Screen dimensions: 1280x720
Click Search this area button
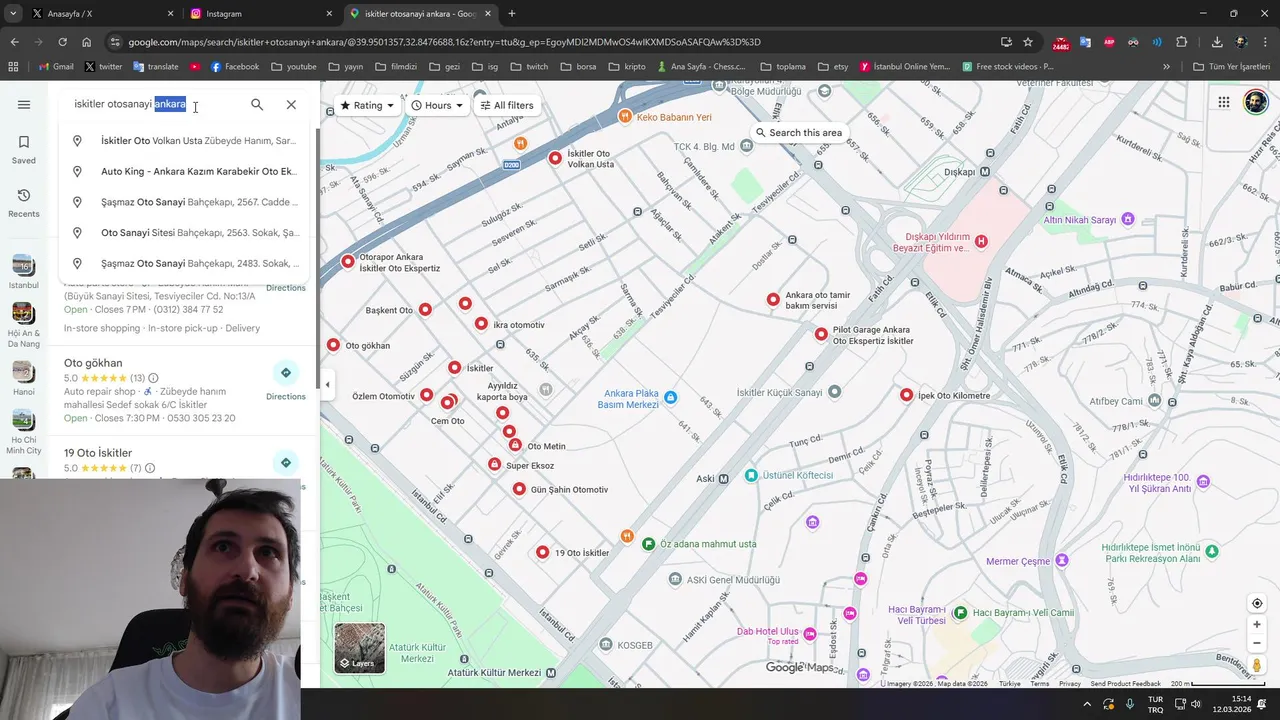coord(799,133)
